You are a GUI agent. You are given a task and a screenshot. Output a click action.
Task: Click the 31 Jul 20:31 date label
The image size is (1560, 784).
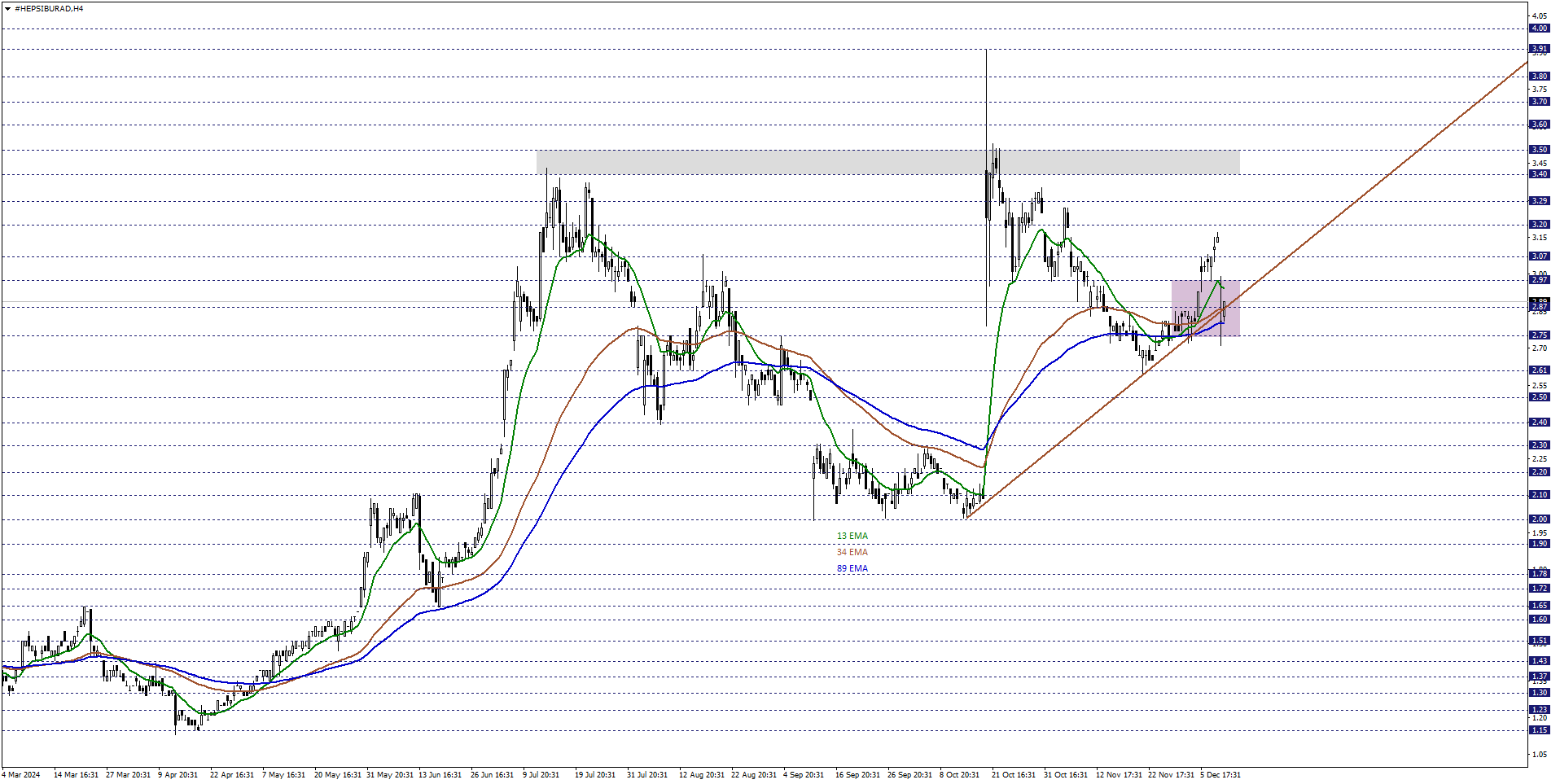647,775
